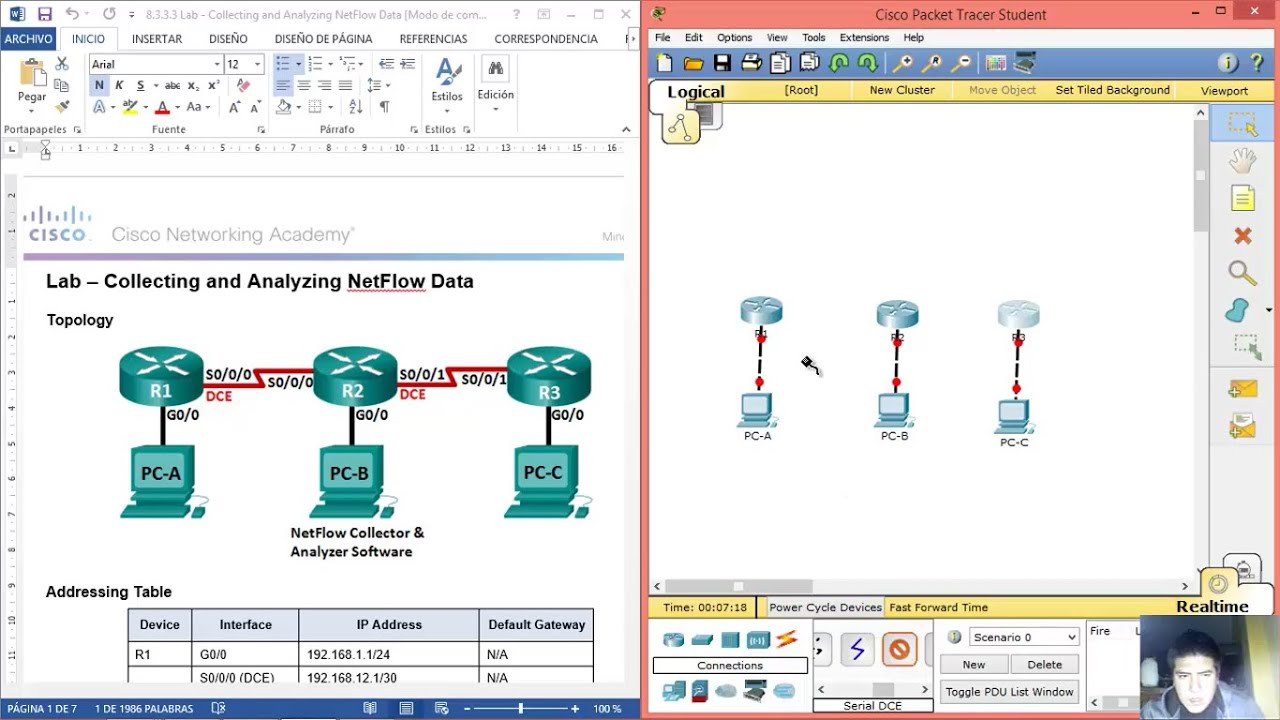Activate the red X Delete tool
The height and width of the screenshot is (720, 1280).
pyautogui.click(x=1242, y=236)
